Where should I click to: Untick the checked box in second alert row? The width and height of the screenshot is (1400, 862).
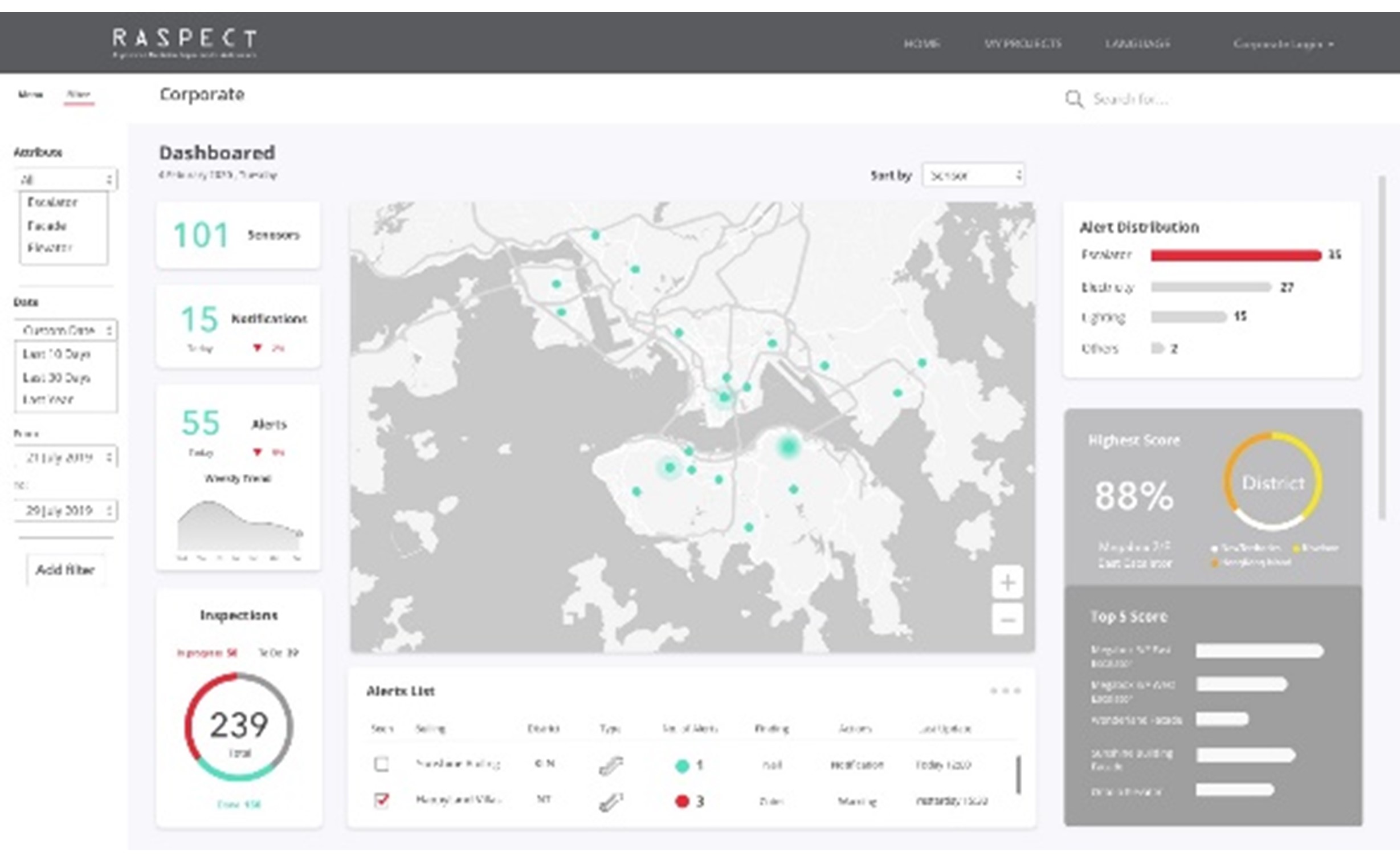click(381, 800)
